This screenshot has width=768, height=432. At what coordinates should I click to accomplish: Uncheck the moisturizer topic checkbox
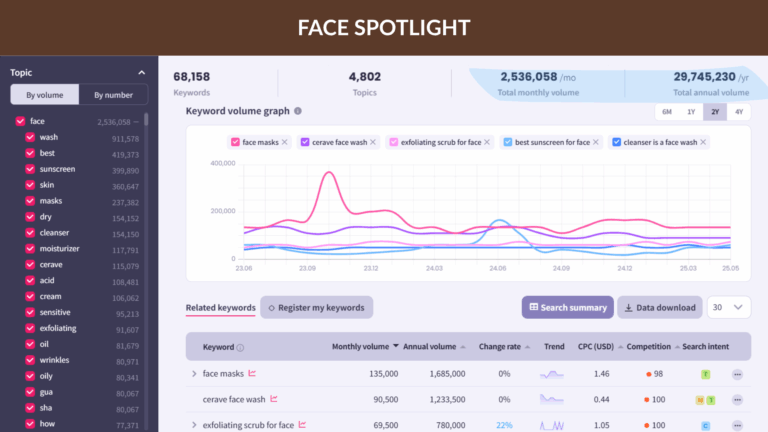click(x=30, y=249)
